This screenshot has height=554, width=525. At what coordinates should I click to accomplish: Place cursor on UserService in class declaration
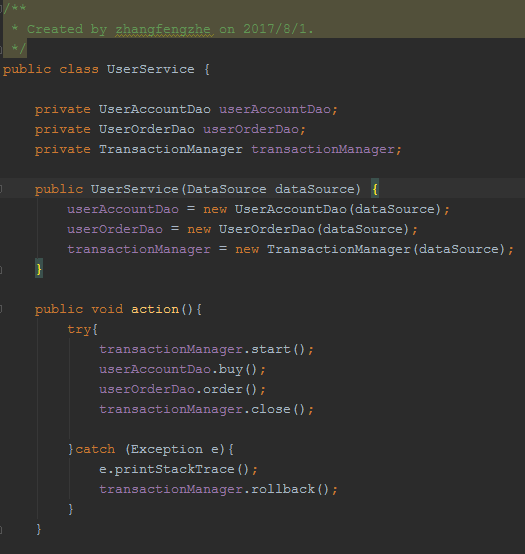coord(151,69)
